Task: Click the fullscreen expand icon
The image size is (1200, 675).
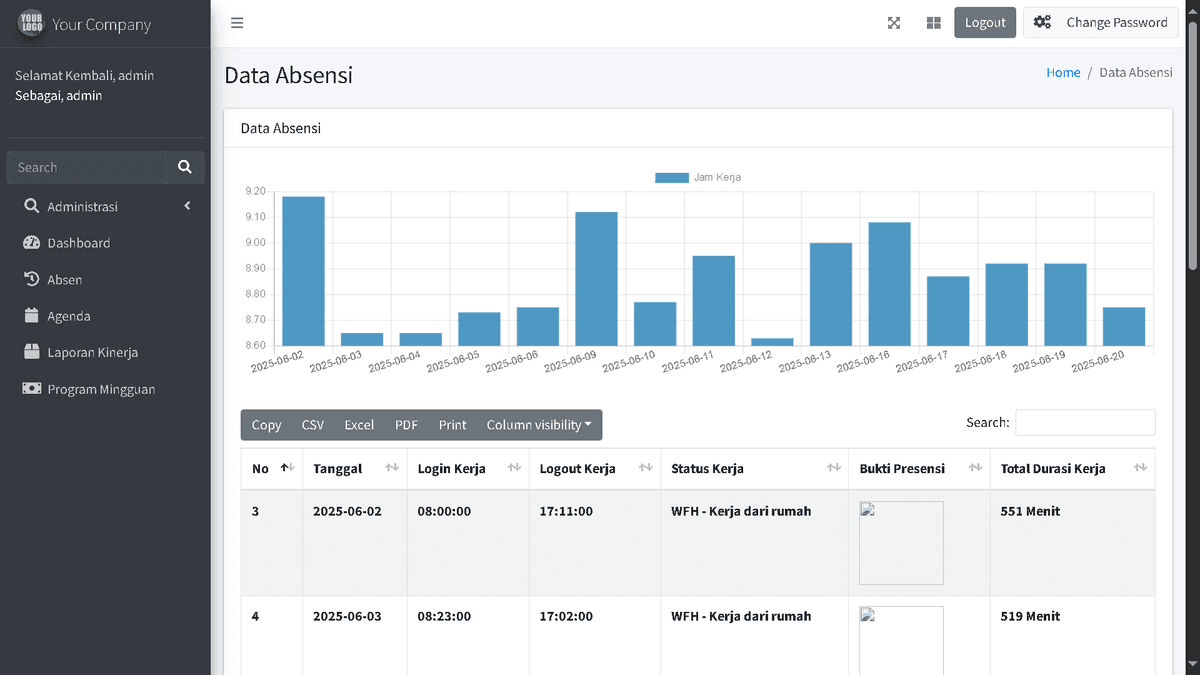Action: pos(894,23)
